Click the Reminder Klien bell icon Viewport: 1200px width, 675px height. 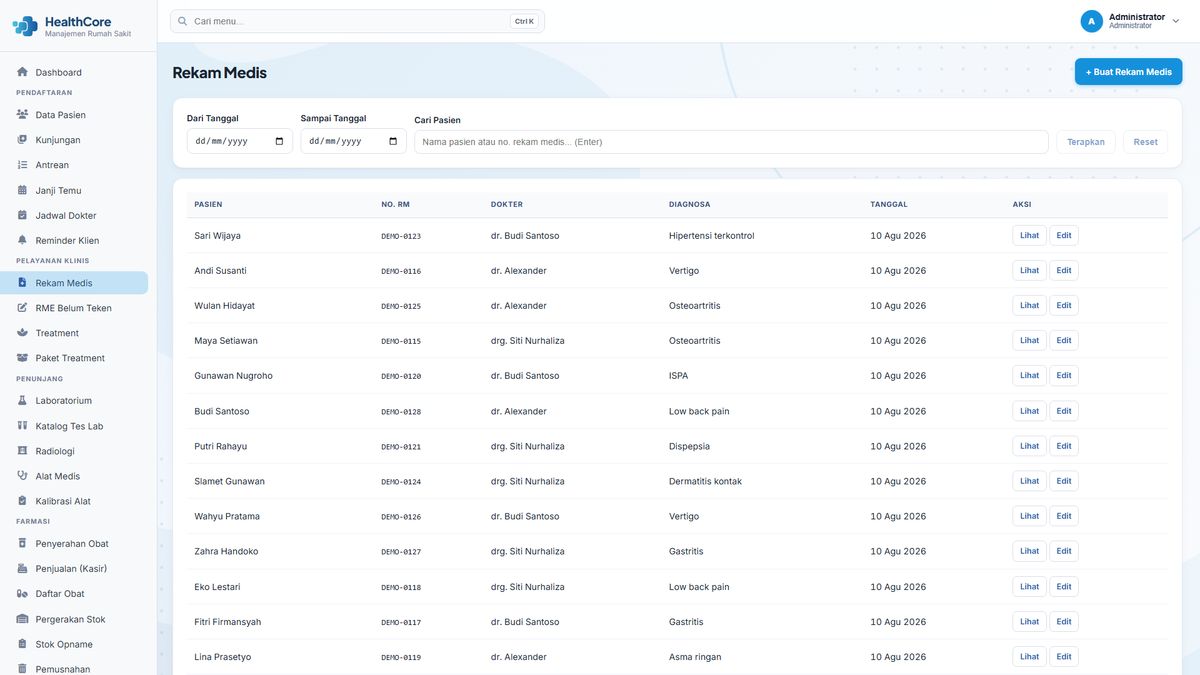point(22,240)
